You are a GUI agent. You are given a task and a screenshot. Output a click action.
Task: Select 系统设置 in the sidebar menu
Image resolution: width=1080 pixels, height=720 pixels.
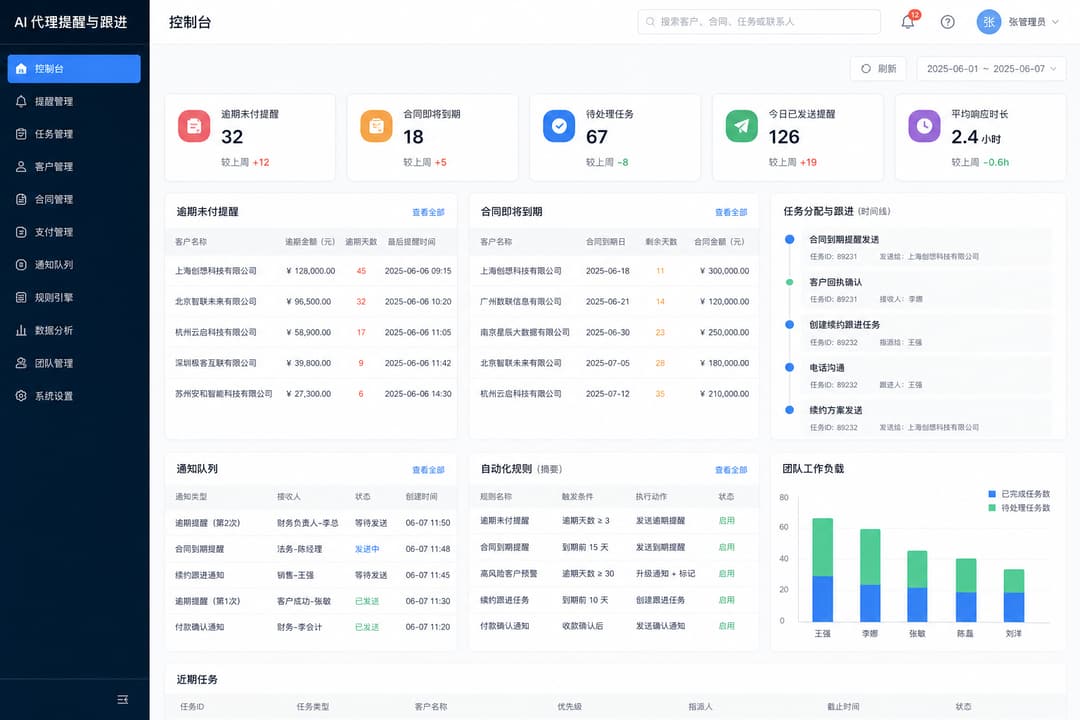click(74, 395)
